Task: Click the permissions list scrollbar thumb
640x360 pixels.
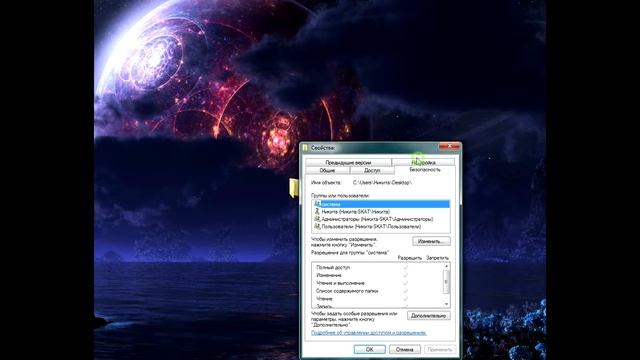Action: click(x=446, y=282)
